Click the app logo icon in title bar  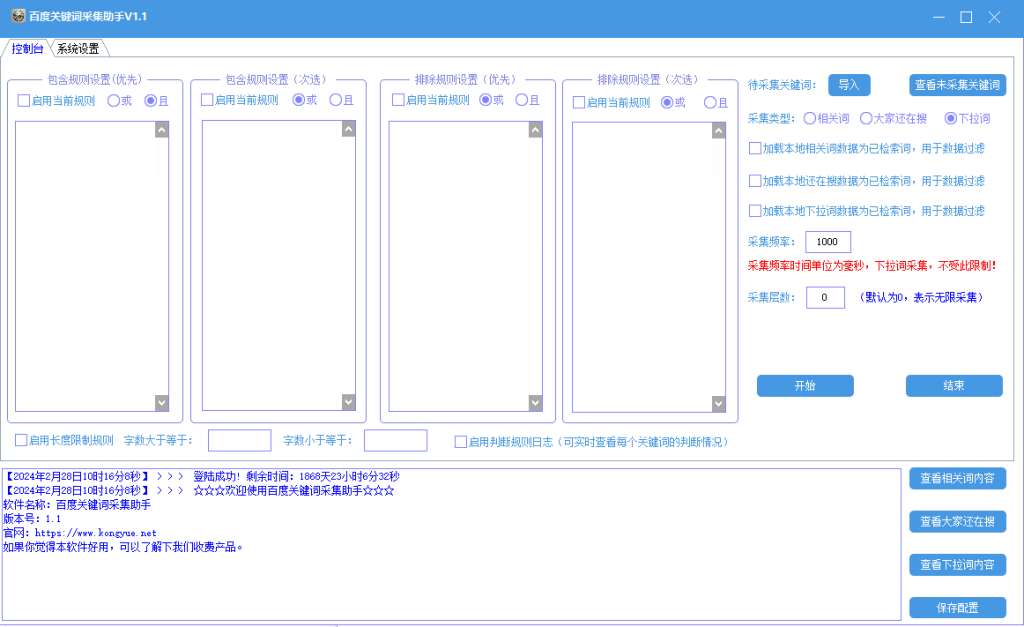pyautogui.click(x=18, y=16)
